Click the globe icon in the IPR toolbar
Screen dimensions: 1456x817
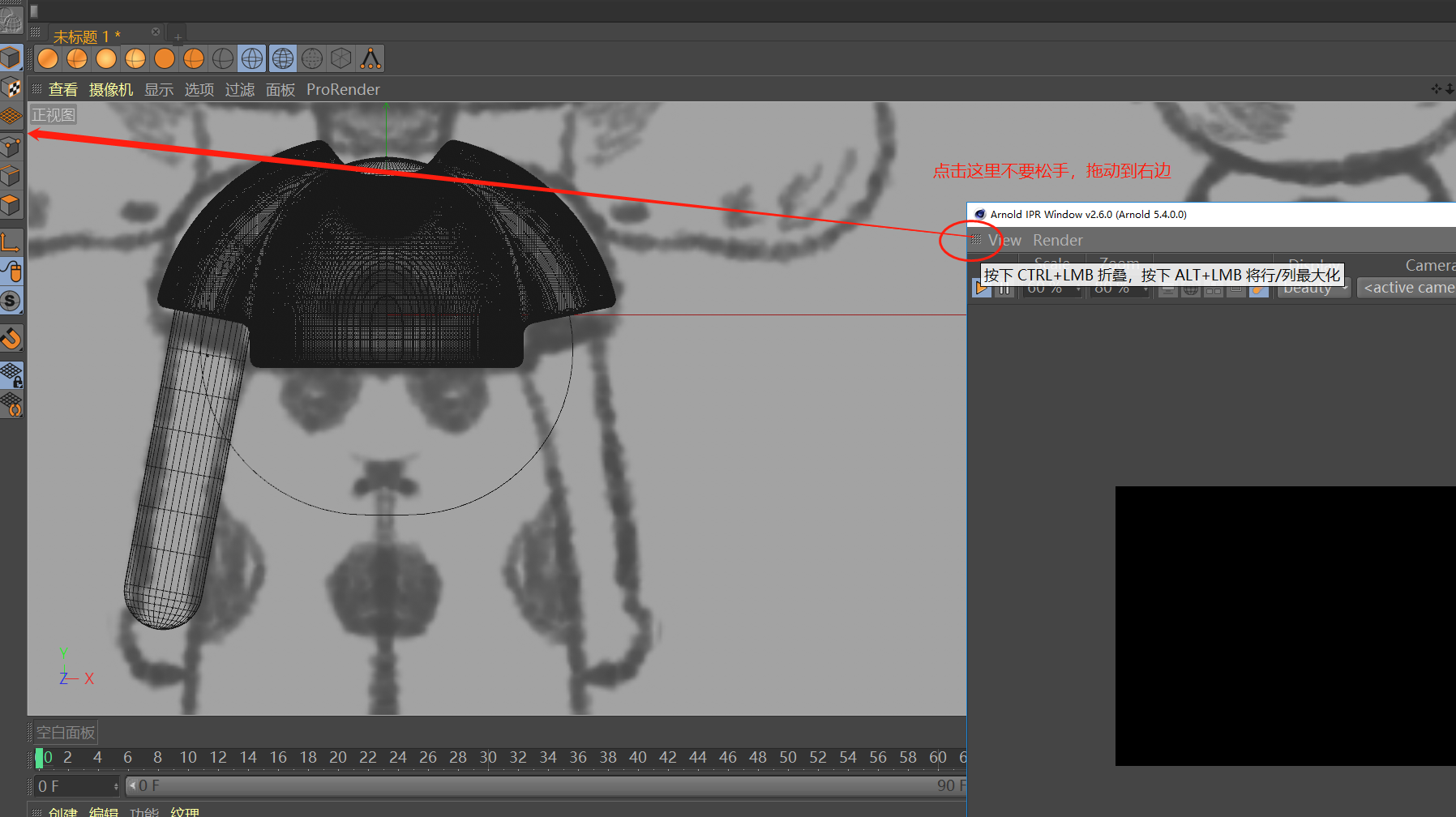(x=1191, y=289)
